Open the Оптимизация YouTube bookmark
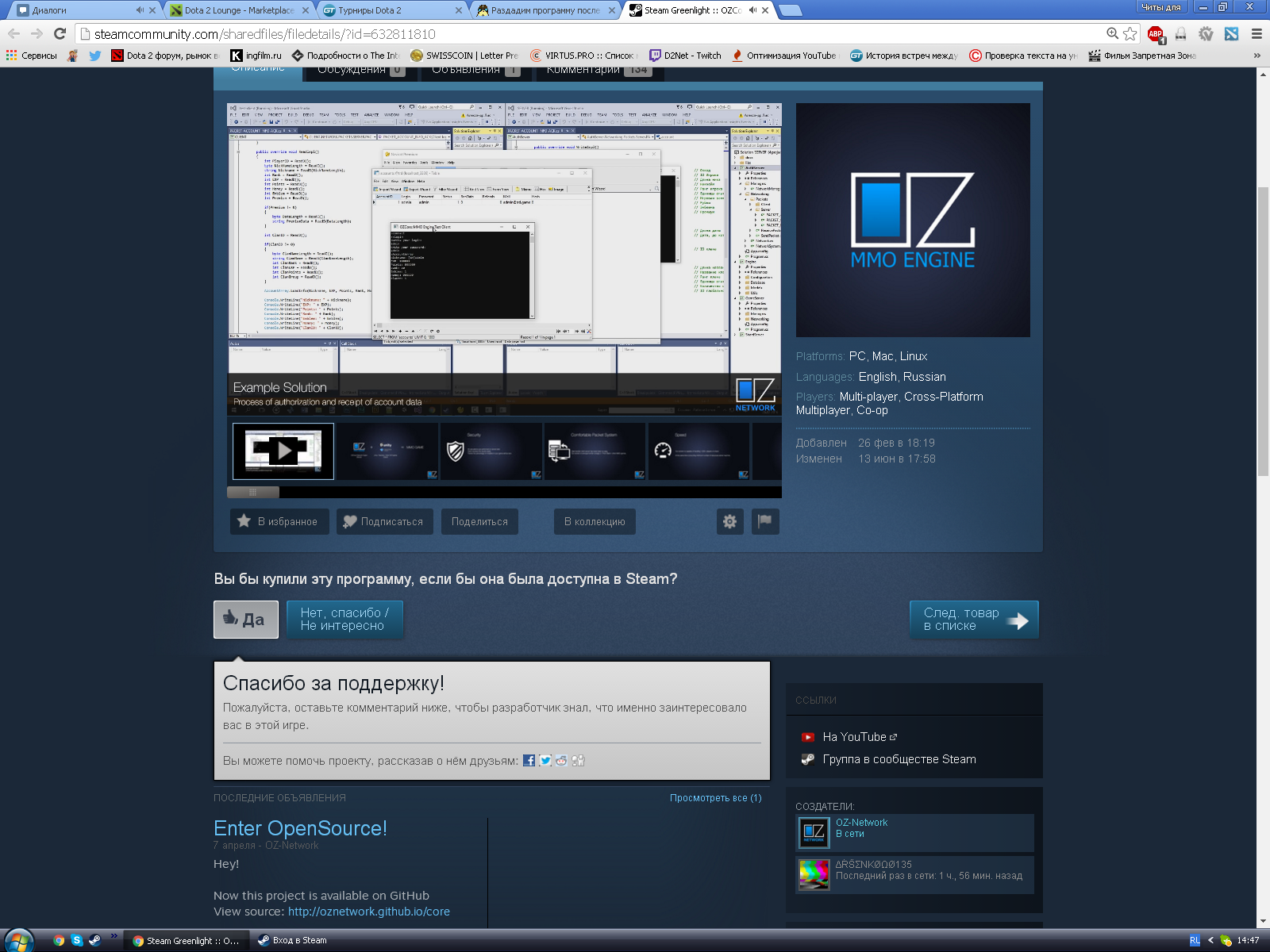 coord(784,56)
